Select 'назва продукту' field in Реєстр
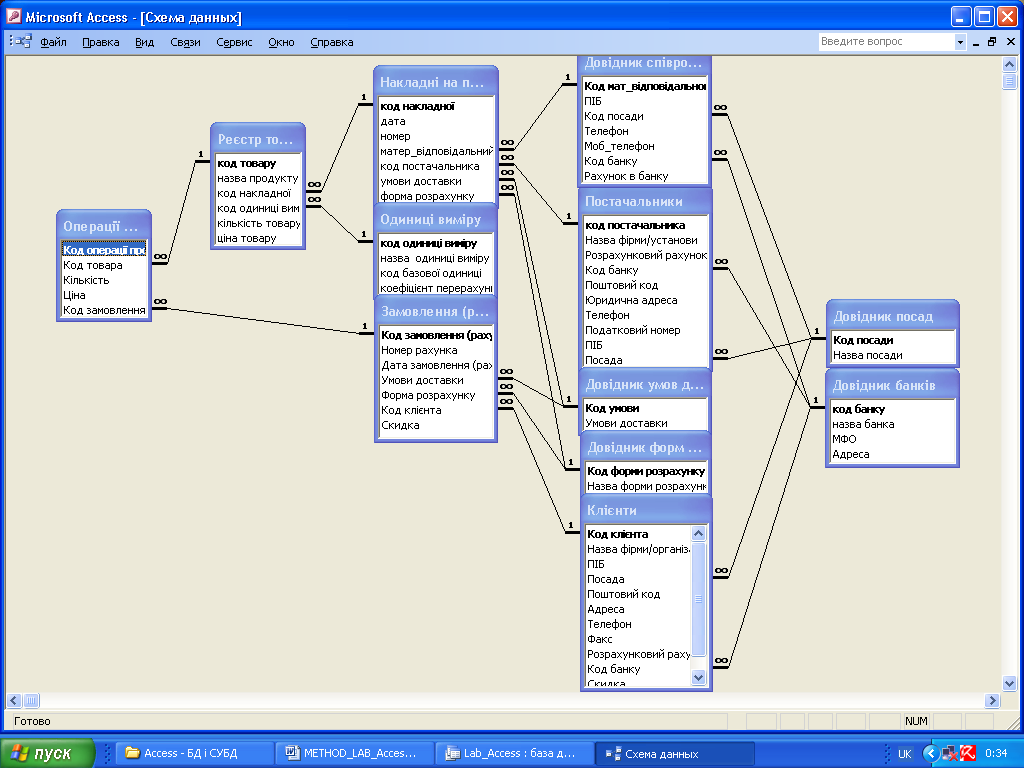 tap(258, 178)
